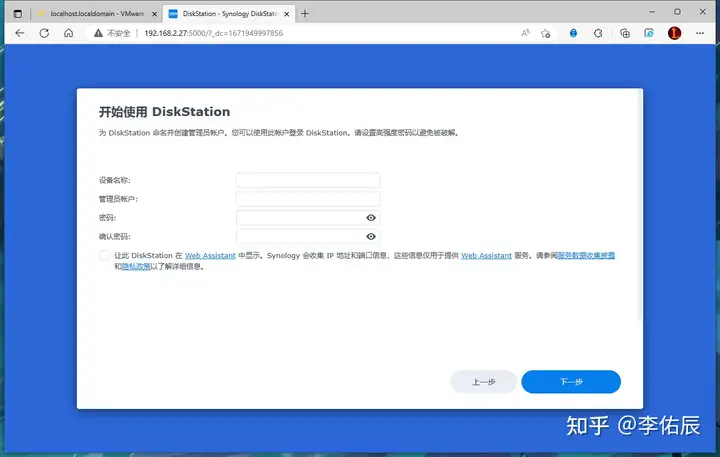Click the 上一步 button
The width and height of the screenshot is (720, 457).
point(484,382)
